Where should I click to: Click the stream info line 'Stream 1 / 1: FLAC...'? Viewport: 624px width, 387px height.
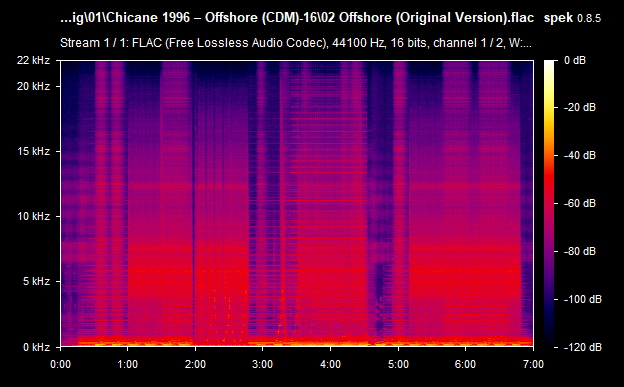tap(296, 43)
